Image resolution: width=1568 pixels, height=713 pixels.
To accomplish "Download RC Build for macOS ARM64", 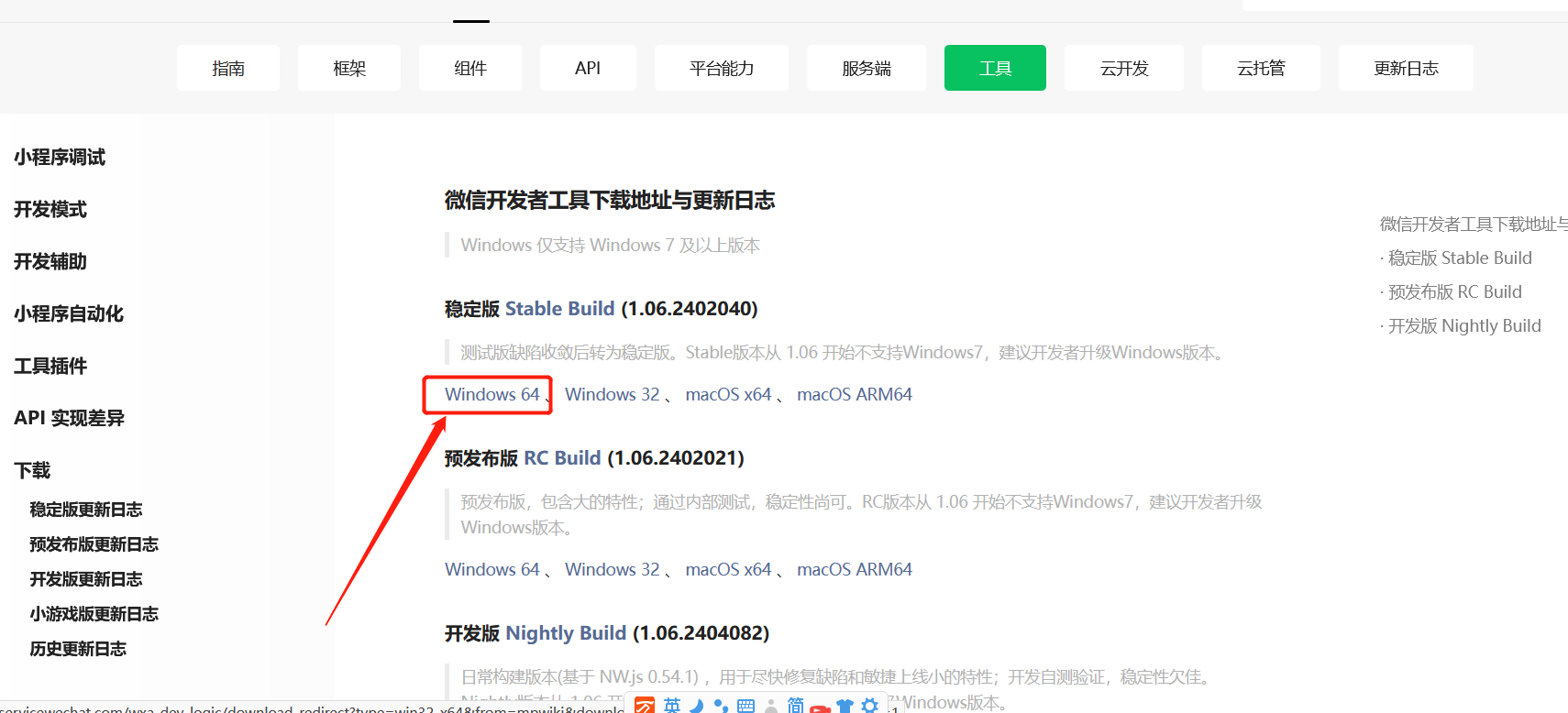I will pos(855,569).
